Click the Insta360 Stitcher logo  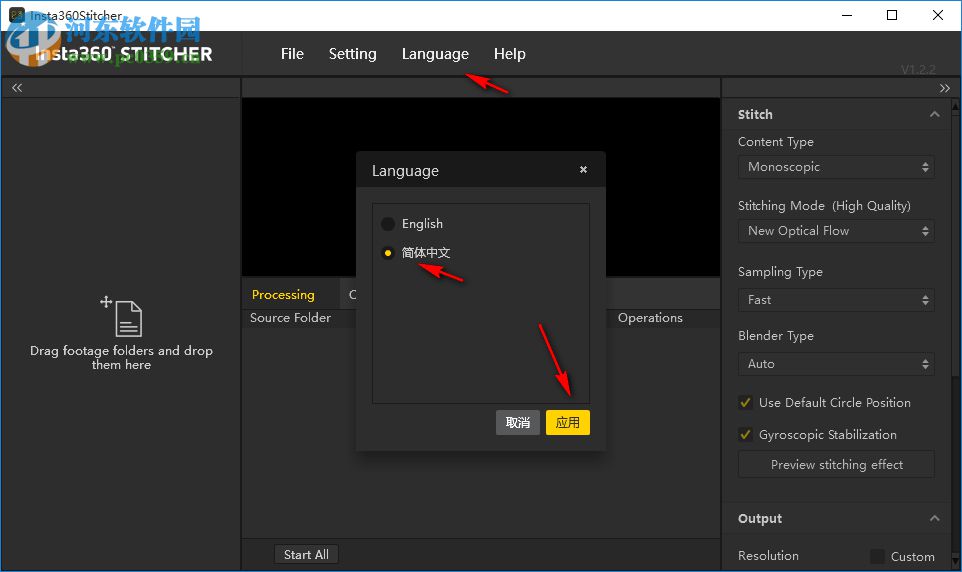tap(123, 54)
